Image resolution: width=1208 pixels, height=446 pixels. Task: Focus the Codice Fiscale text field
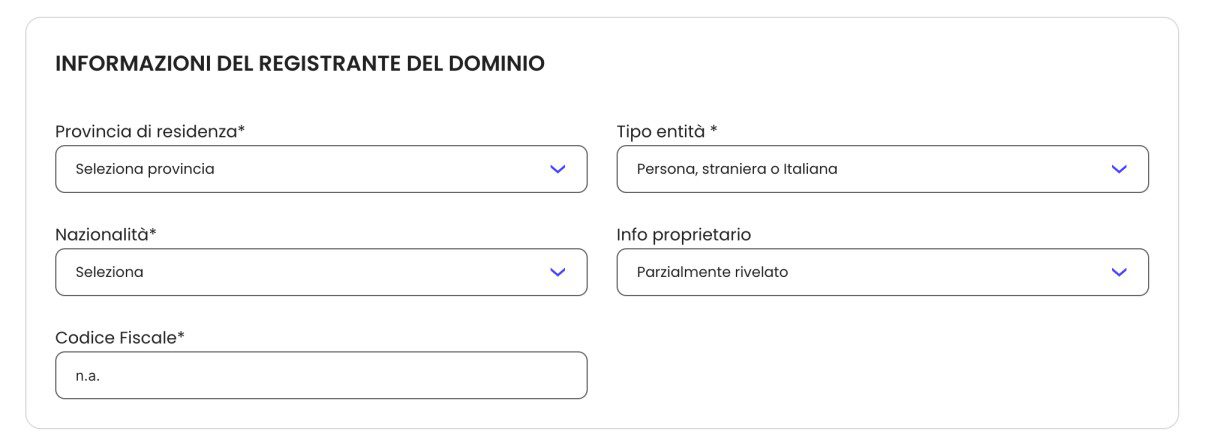point(320,375)
